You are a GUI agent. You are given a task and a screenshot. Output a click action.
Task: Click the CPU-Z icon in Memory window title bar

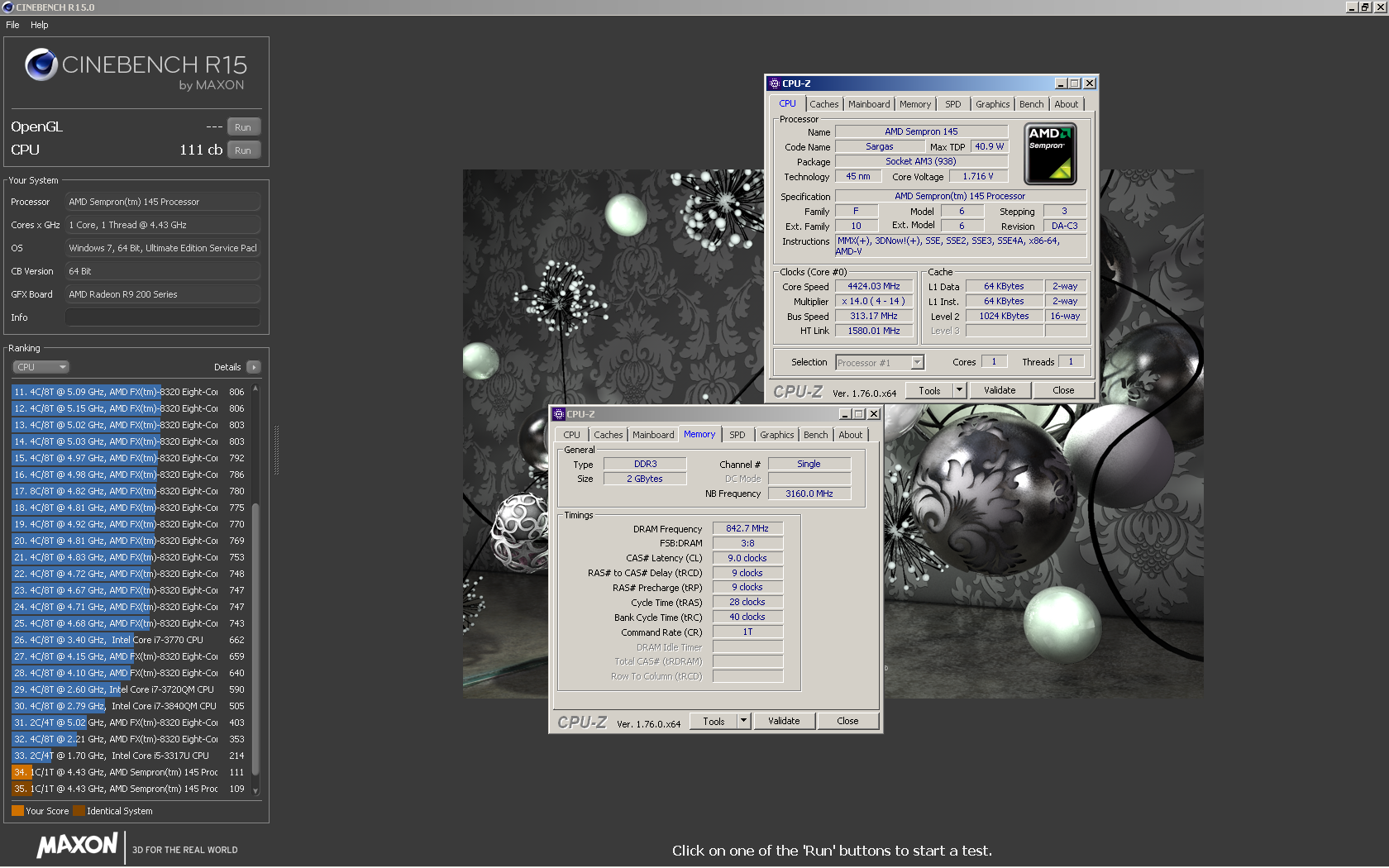[559, 414]
